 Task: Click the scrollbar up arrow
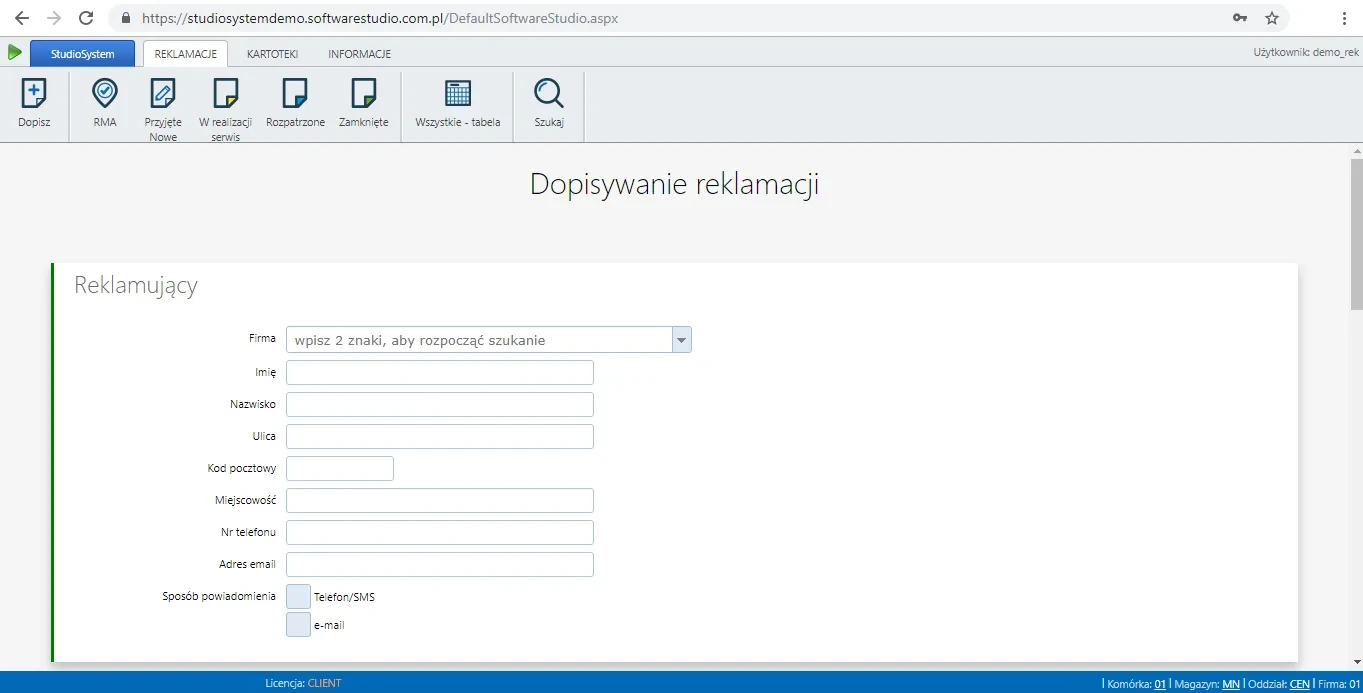tap(1356, 150)
